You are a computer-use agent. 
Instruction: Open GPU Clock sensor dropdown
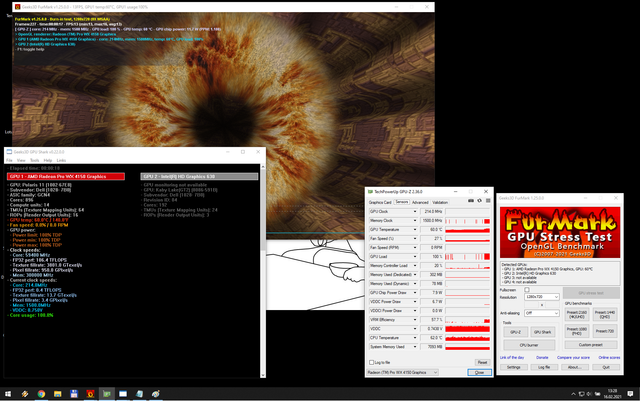pyautogui.click(x=415, y=212)
